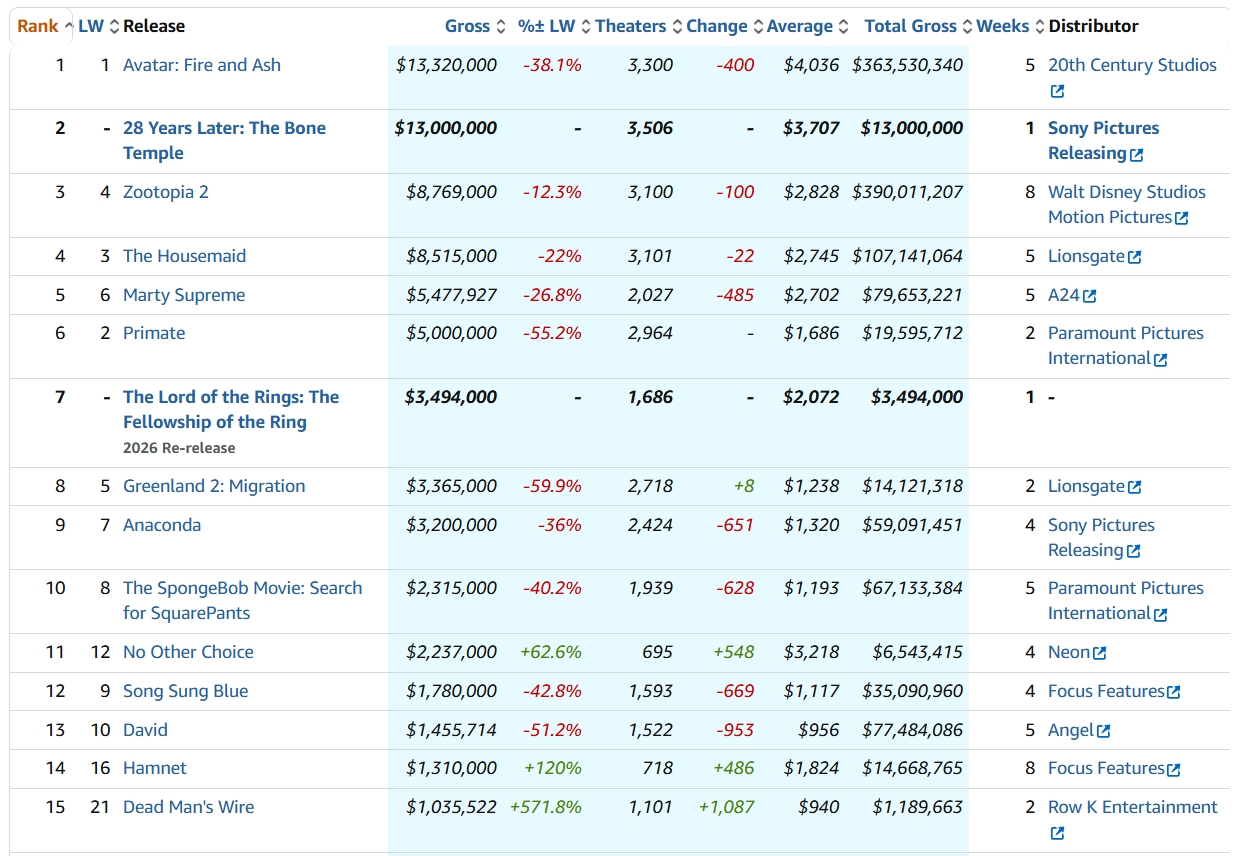The image size is (1237, 856).
Task: Click external link icon beside Angel distributor
Action: [x=1103, y=731]
